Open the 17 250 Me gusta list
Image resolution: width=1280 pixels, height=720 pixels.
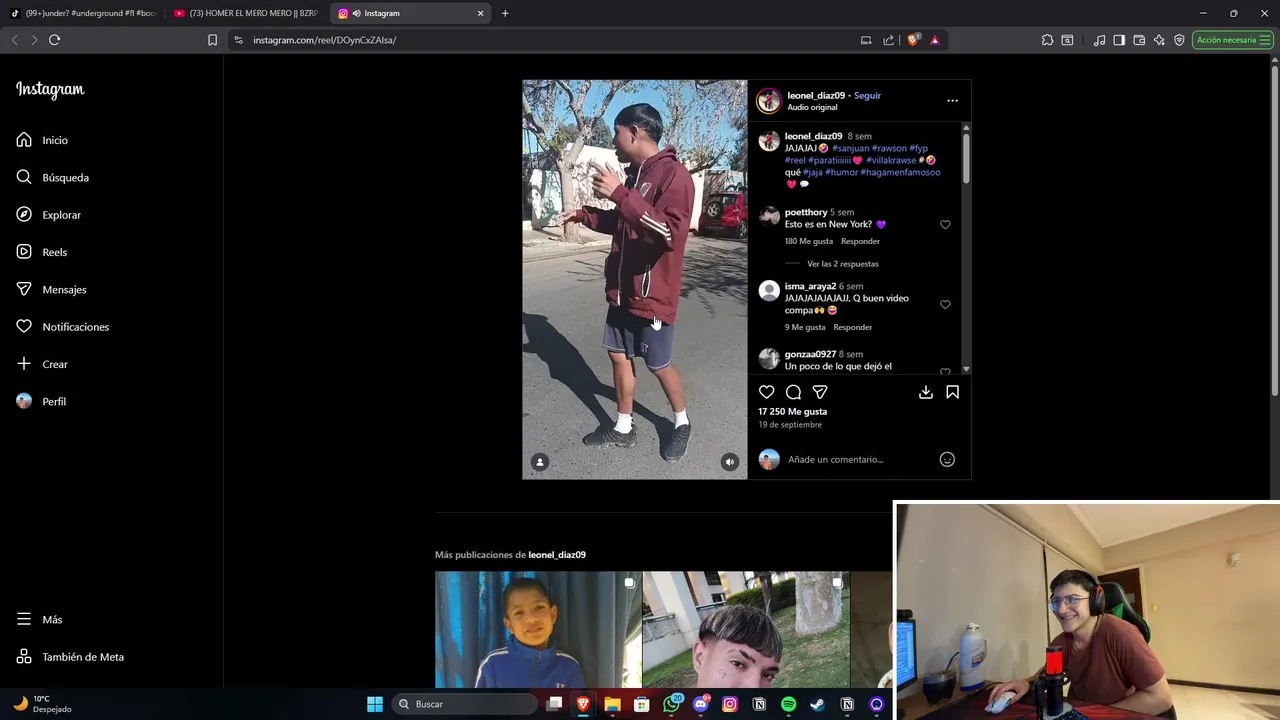(792, 411)
